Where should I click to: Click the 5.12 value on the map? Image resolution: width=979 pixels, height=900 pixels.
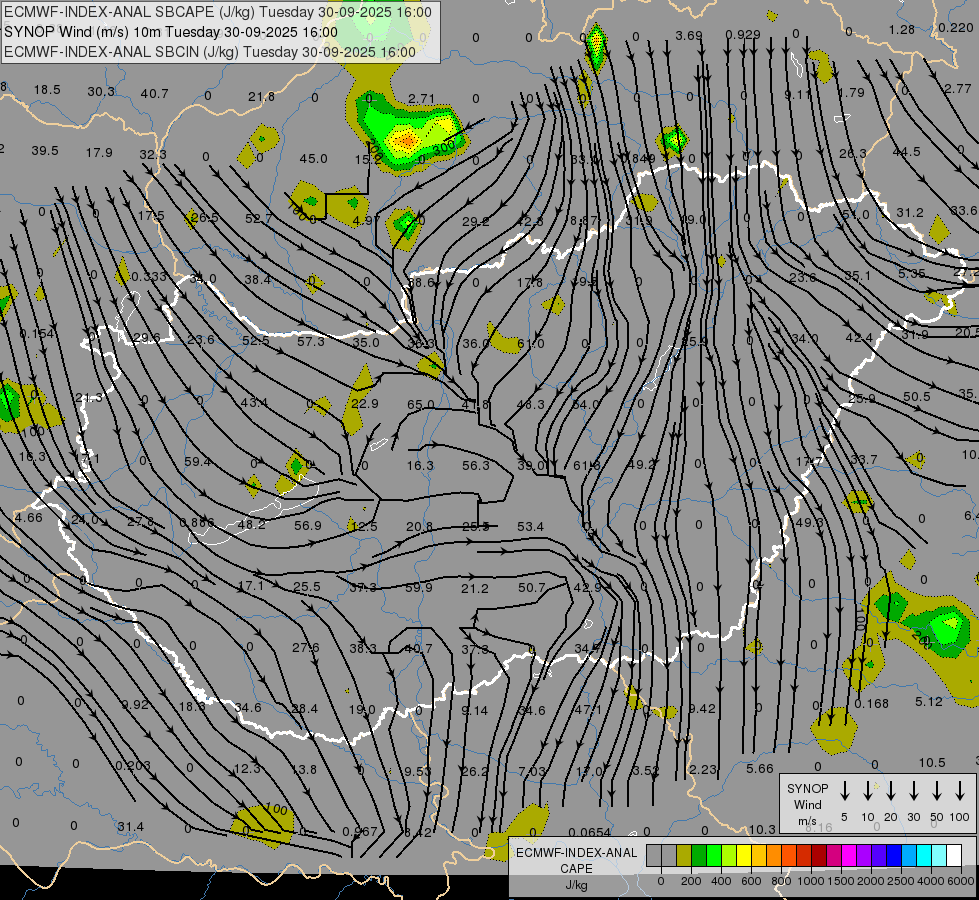pos(929,702)
